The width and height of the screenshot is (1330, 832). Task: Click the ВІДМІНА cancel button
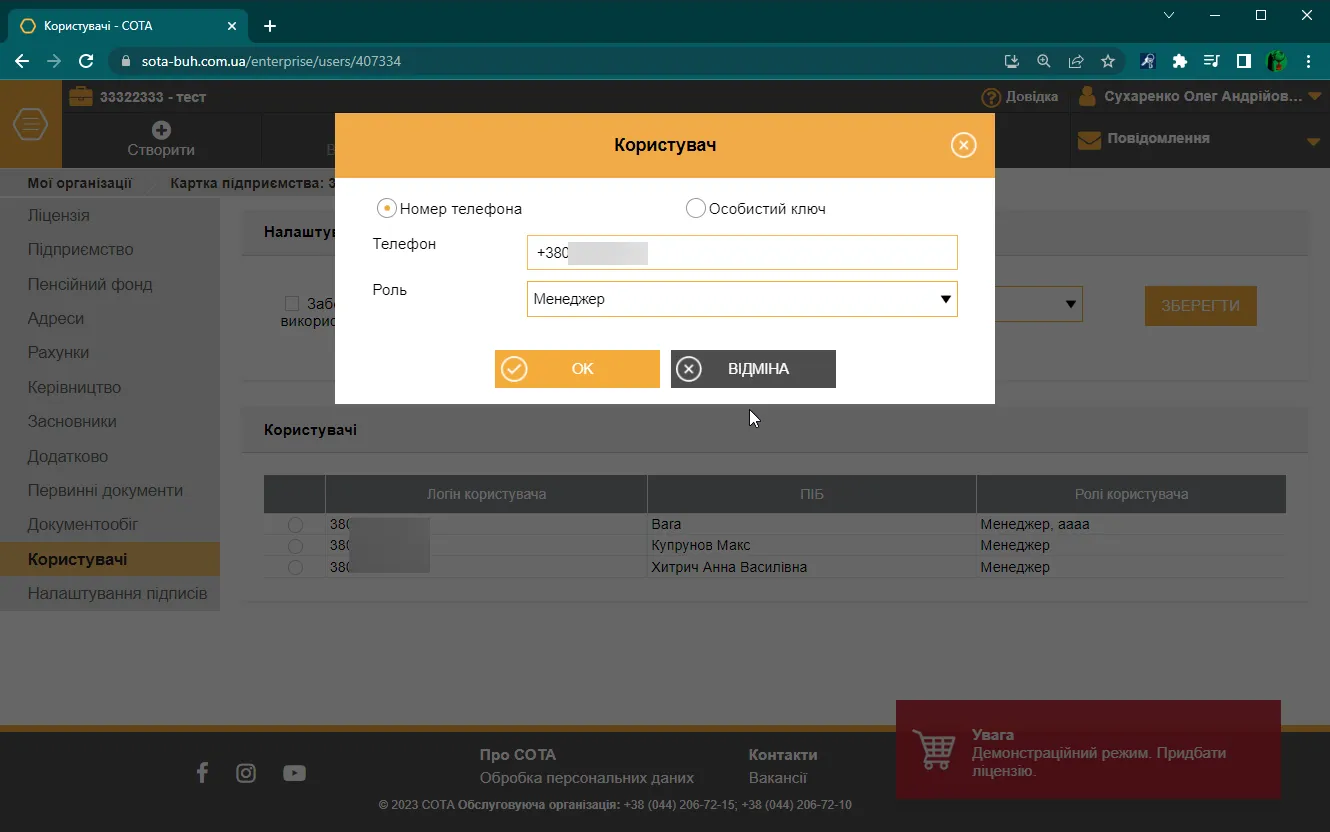(753, 369)
